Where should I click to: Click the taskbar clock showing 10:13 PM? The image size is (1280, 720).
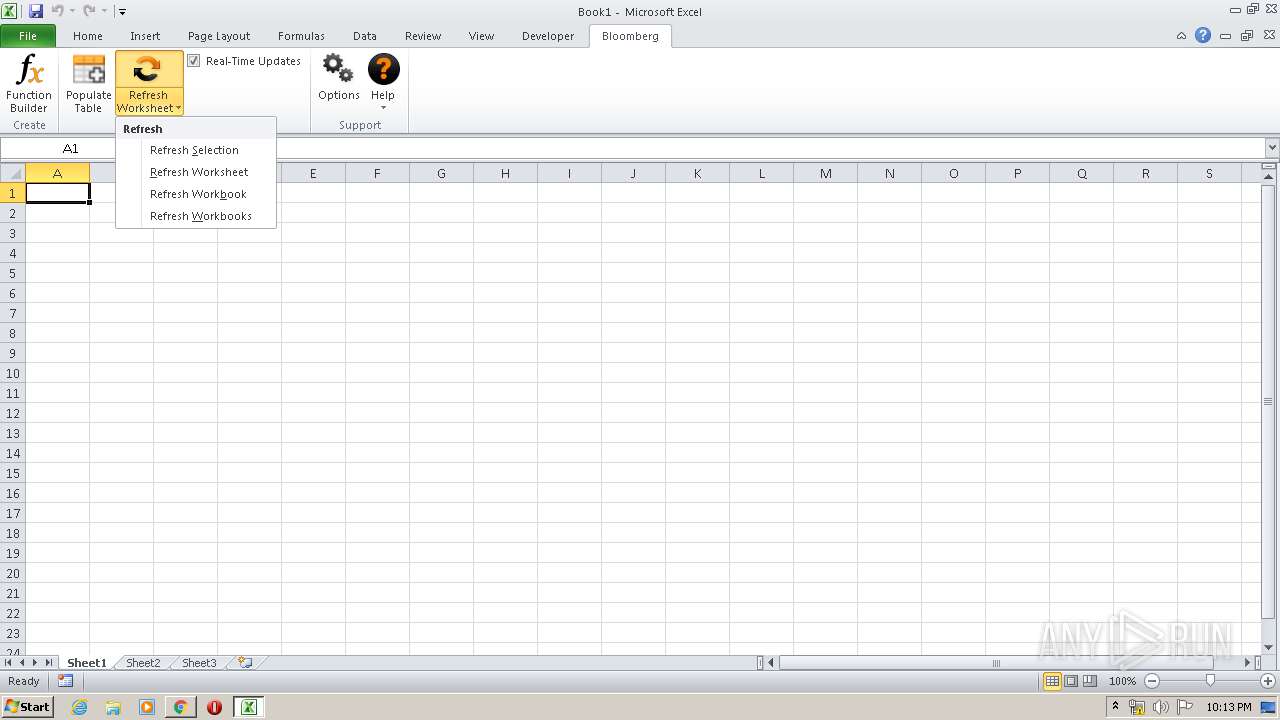point(1229,707)
